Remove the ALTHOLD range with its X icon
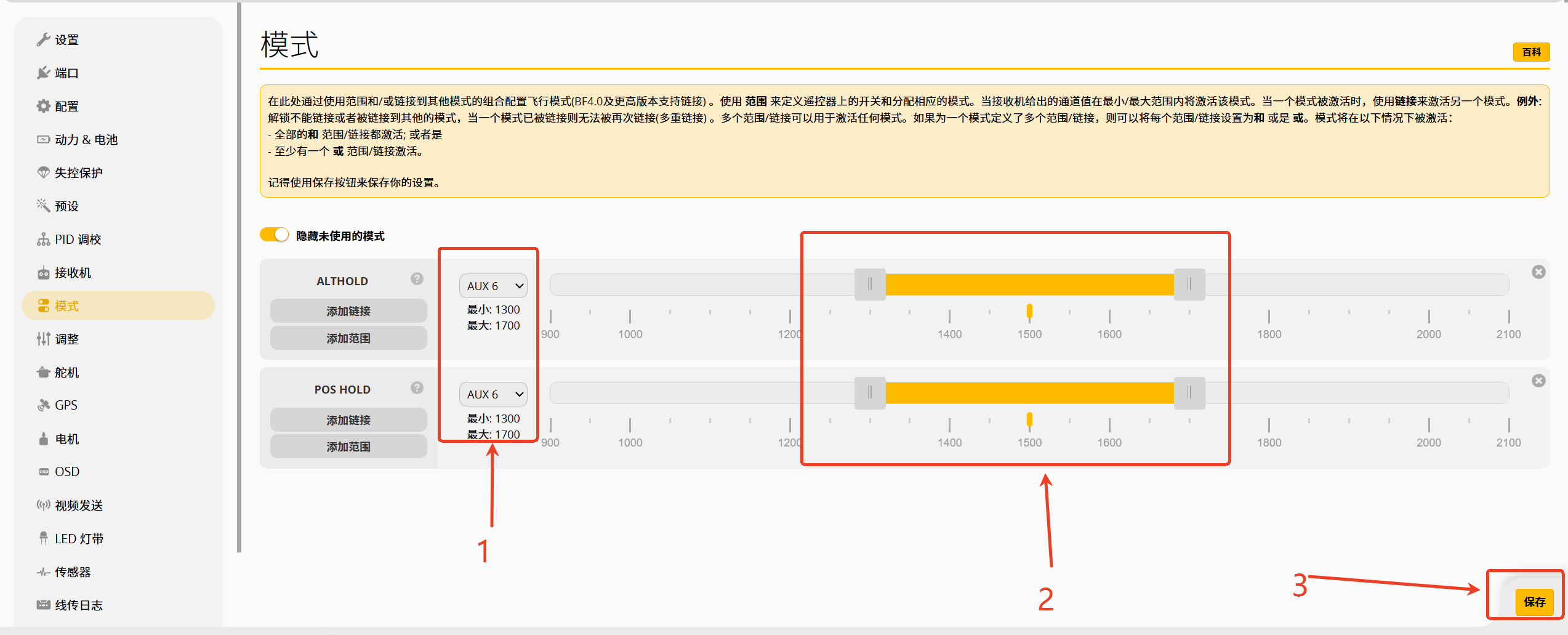 [x=1538, y=272]
